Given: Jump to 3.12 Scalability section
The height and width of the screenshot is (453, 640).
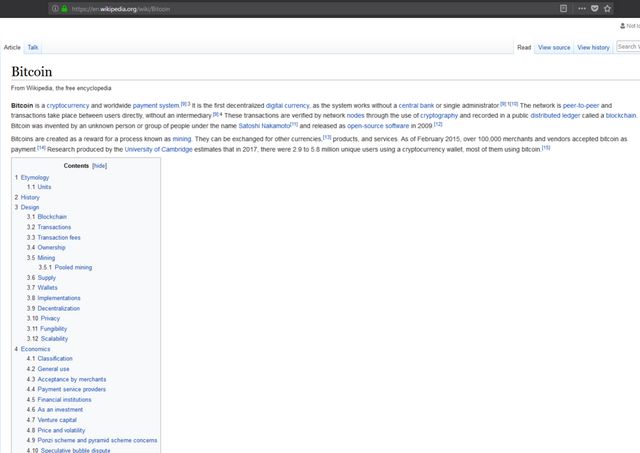Looking at the screenshot, I should pos(47,339).
